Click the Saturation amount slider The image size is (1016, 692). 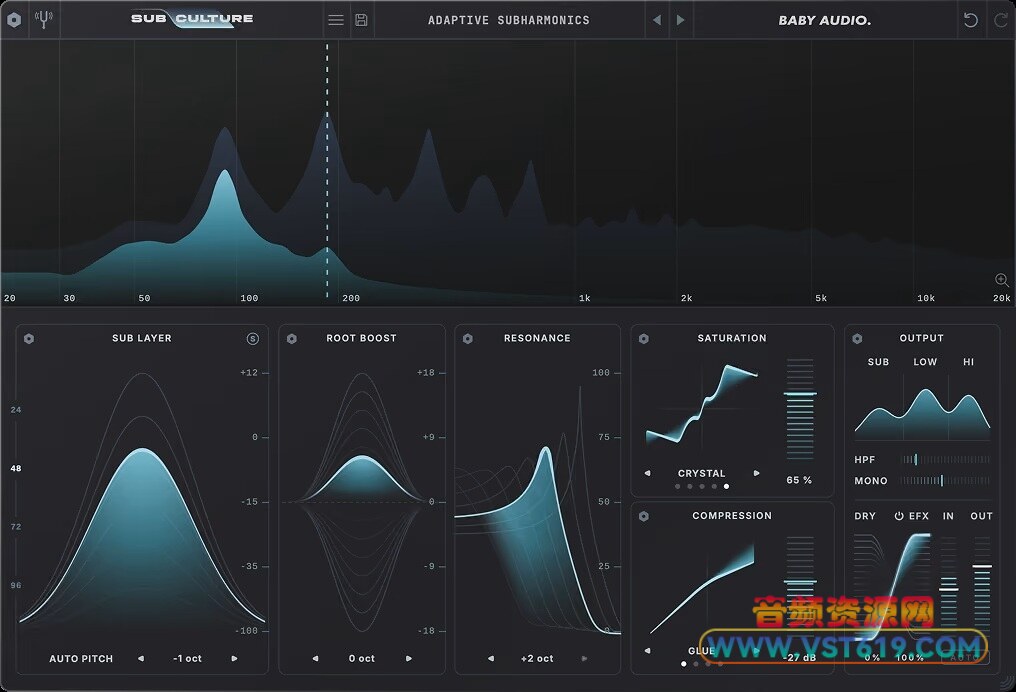pos(800,409)
